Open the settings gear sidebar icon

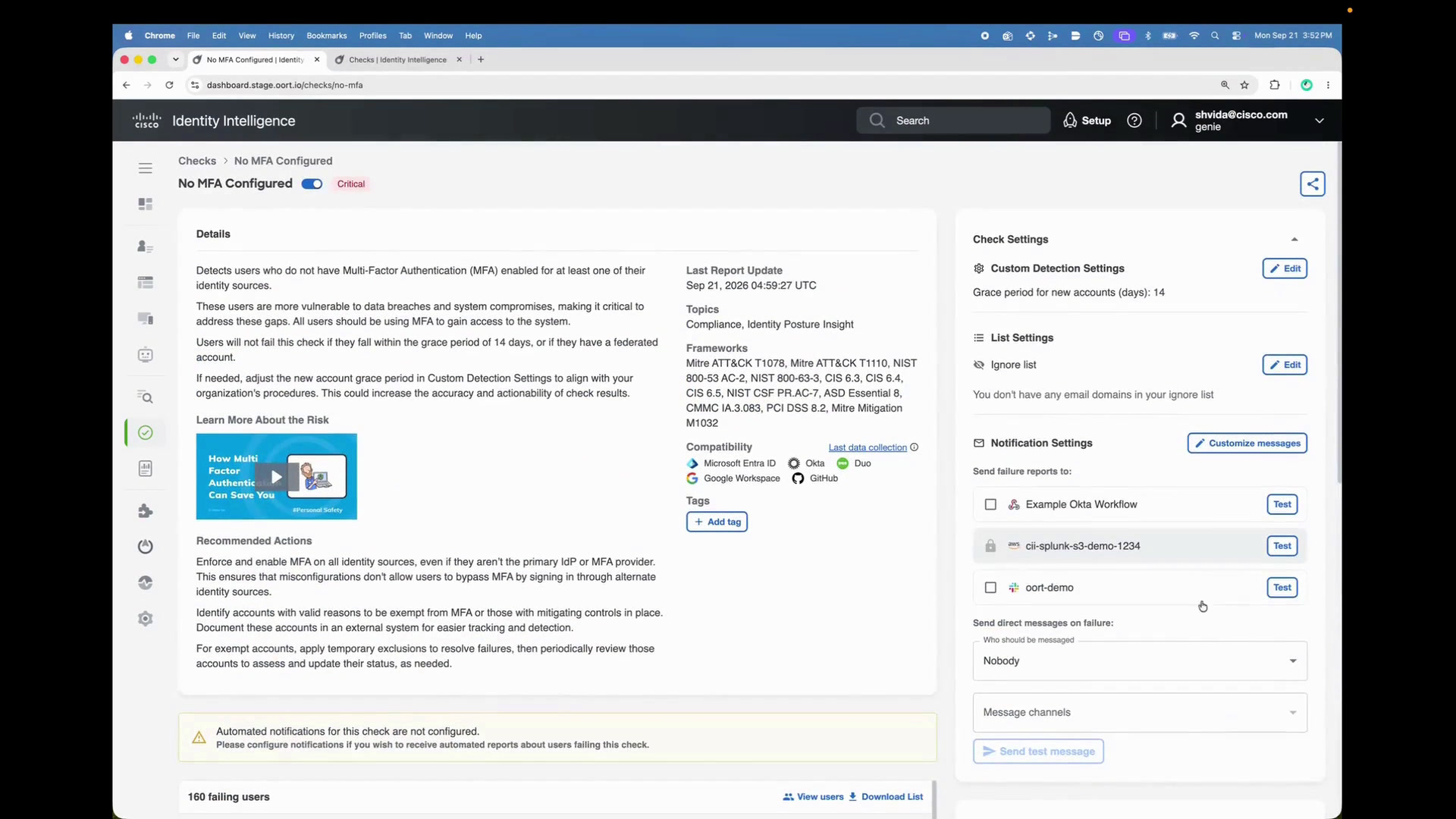click(x=146, y=619)
